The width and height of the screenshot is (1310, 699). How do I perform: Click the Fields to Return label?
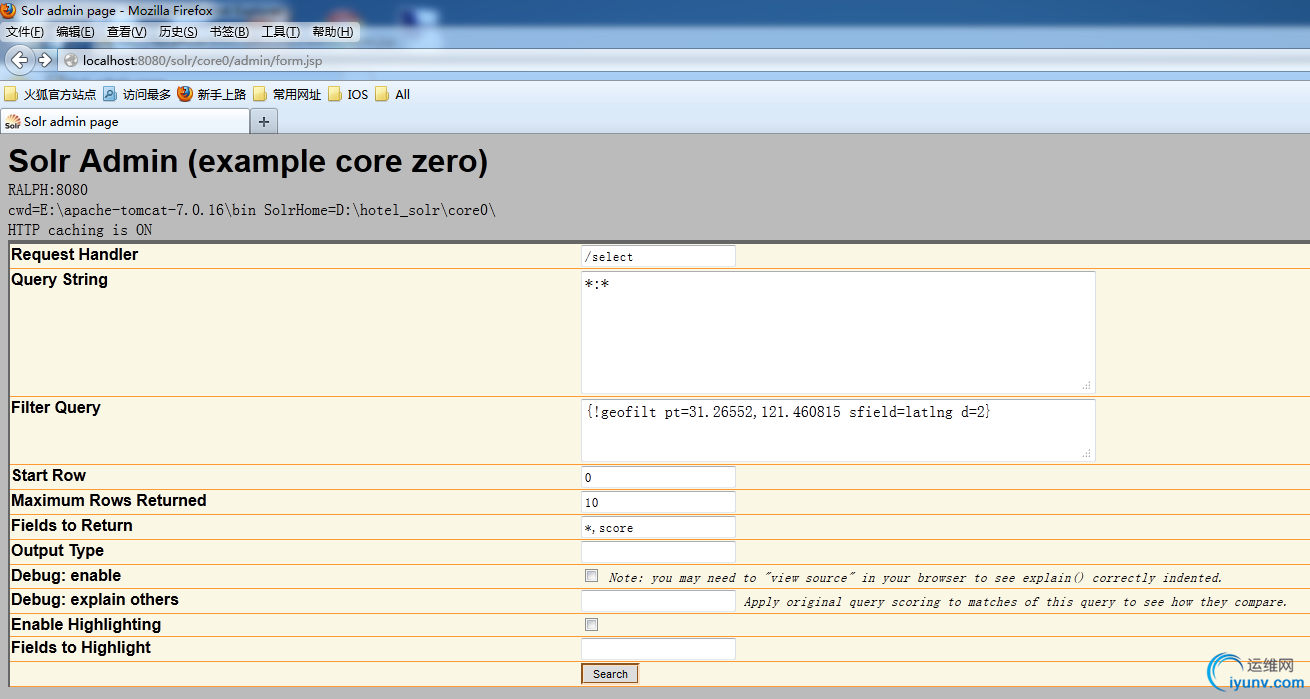click(72, 526)
